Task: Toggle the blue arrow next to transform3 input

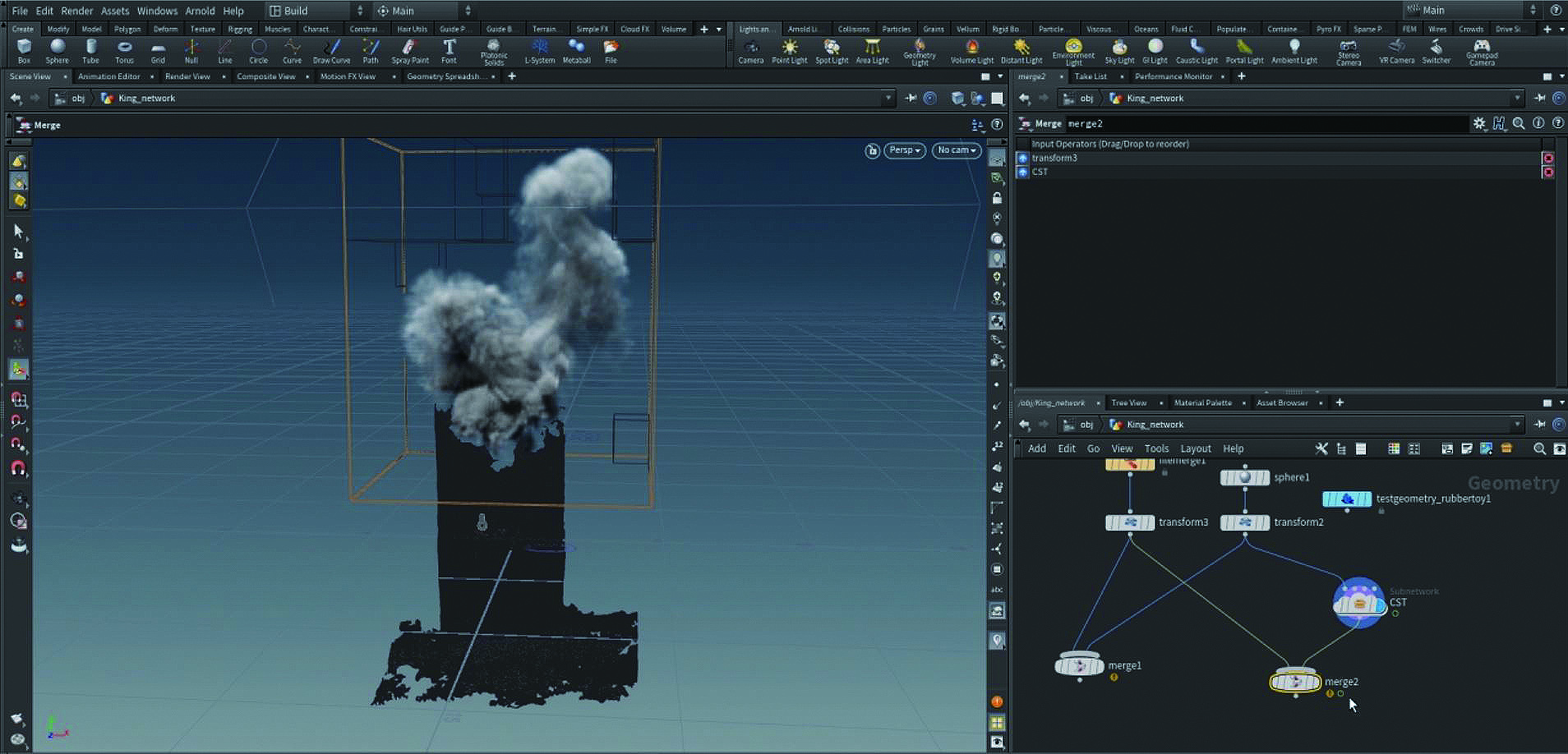Action: [1022, 158]
